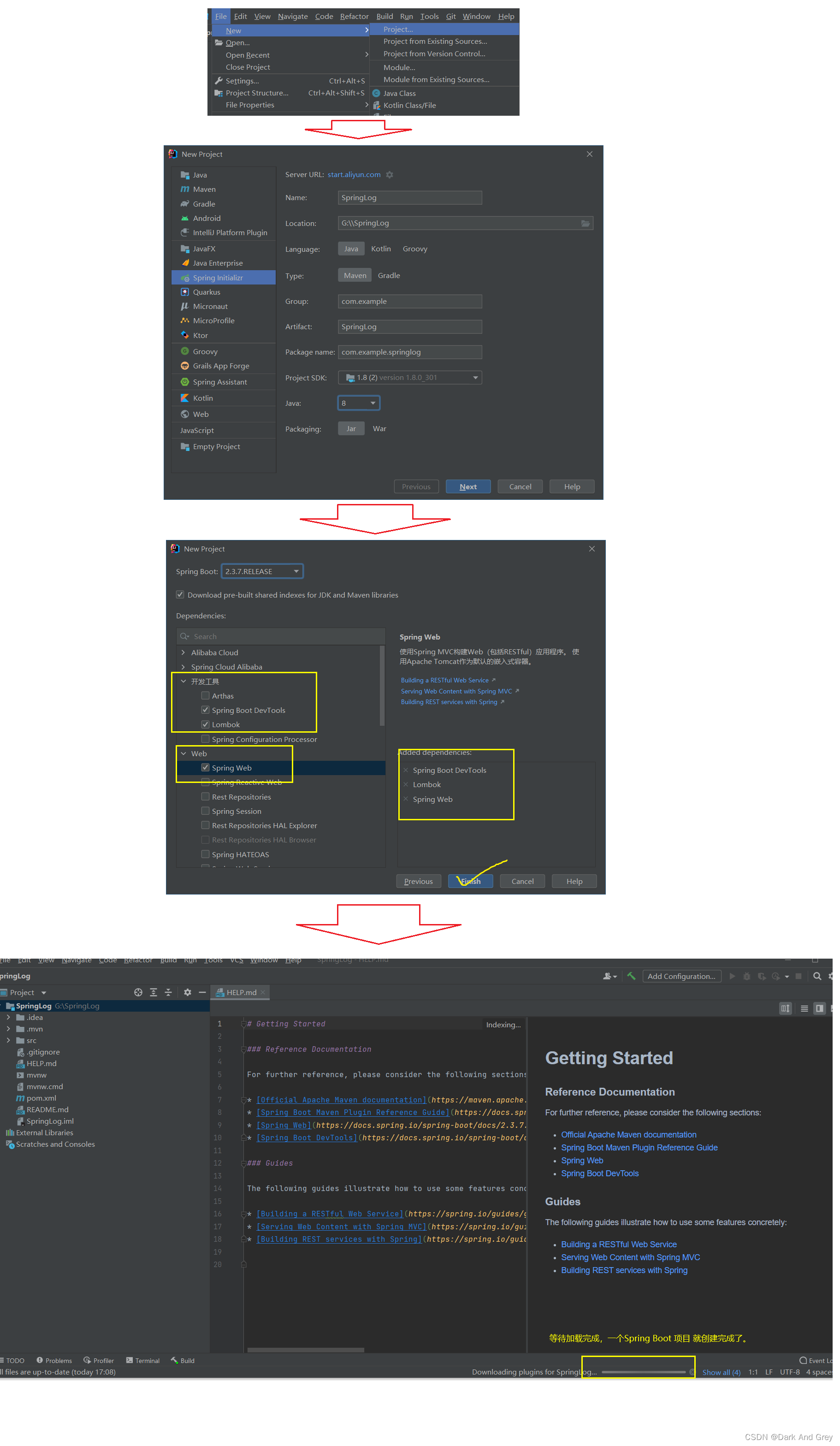This screenshot has width=840, height=1446.
Task: Click the Build hammer icon in toolbar
Action: coord(631,976)
